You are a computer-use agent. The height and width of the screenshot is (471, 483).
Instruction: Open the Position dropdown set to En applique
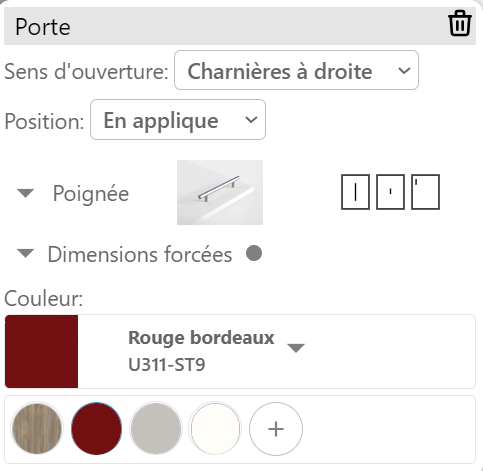[178, 120]
